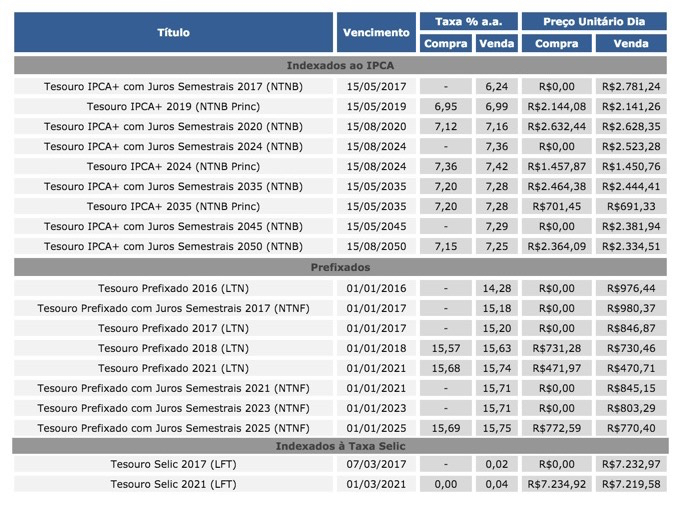Click the Título column header

pos(173,32)
